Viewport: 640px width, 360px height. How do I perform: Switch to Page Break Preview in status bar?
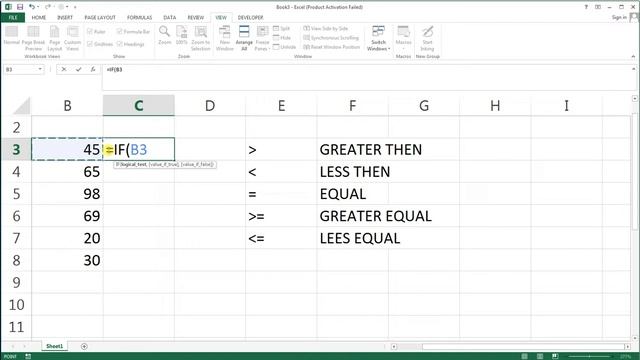(x=555, y=356)
